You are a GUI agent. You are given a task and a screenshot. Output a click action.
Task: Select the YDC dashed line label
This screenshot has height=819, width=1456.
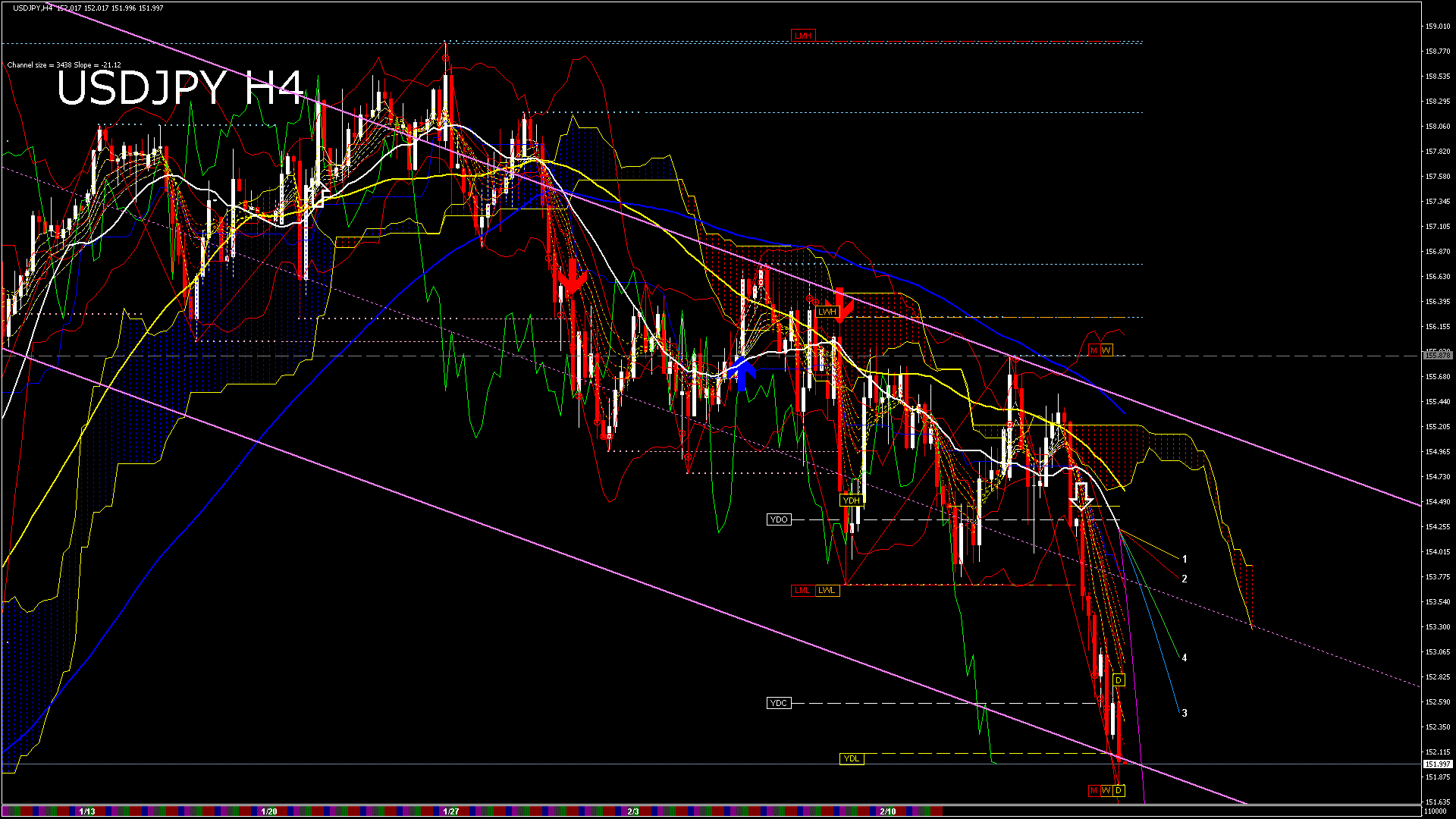[x=779, y=703]
